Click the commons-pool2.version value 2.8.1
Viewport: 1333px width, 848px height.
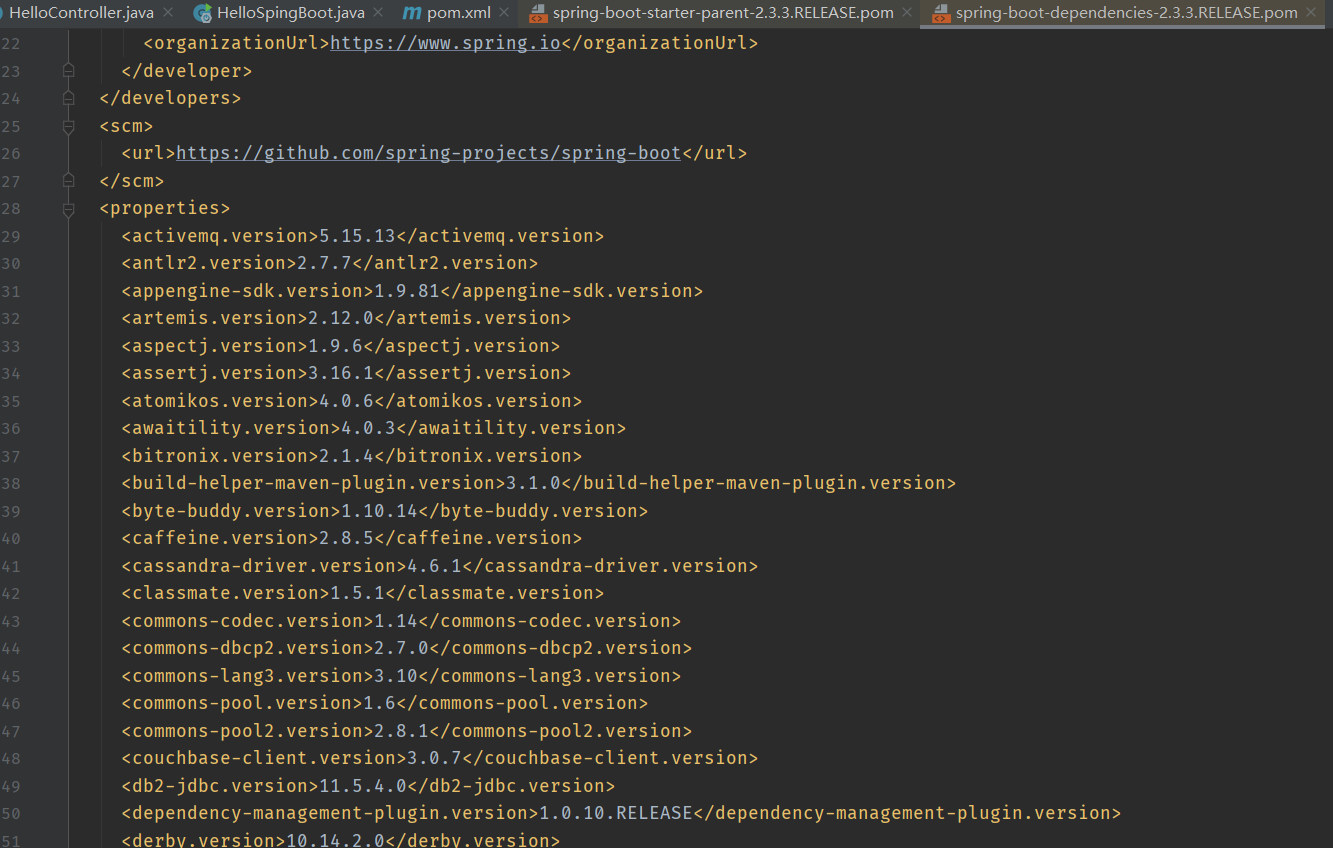(401, 731)
